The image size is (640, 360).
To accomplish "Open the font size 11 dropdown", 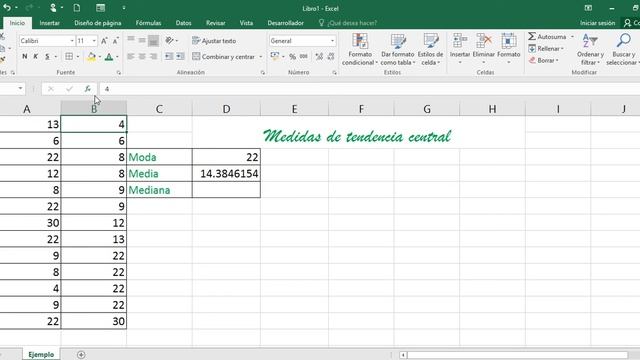I will (x=94, y=41).
